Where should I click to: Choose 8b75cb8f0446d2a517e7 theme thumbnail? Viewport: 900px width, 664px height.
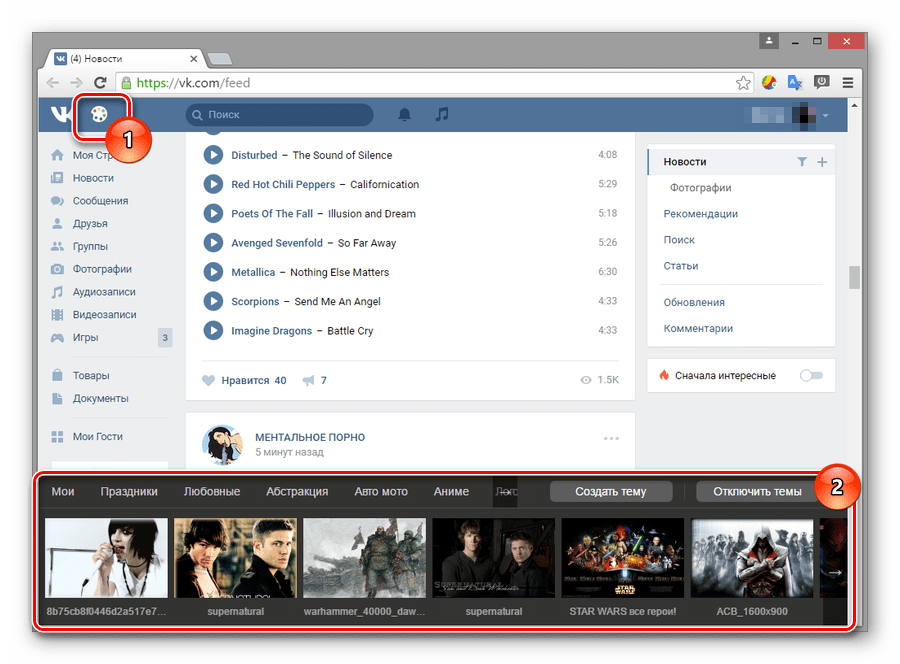106,558
